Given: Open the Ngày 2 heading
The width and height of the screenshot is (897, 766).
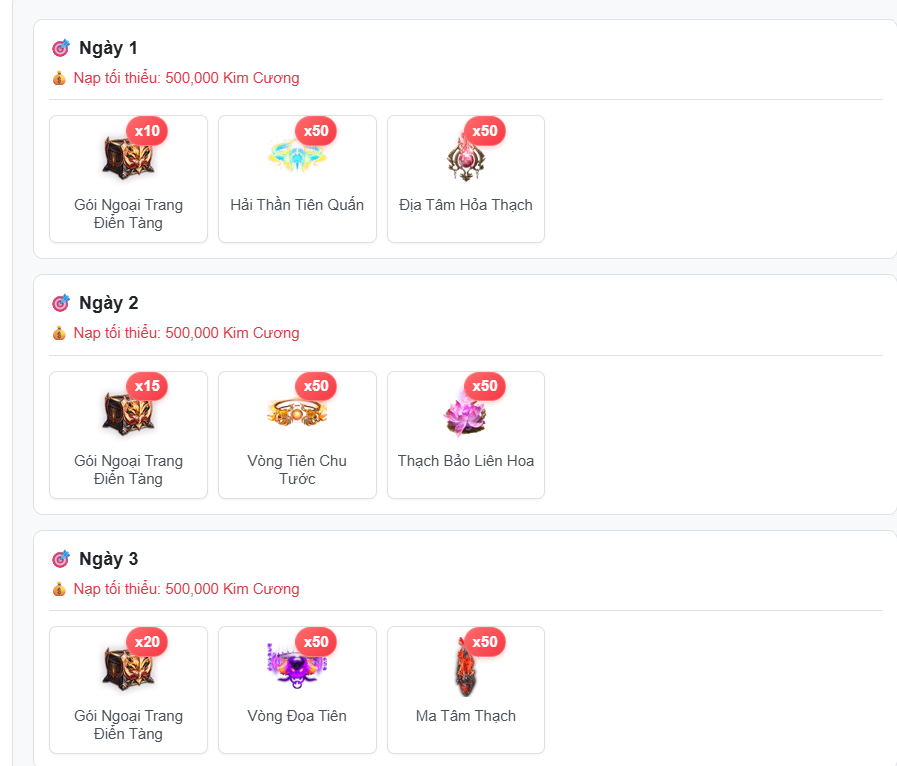Looking at the screenshot, I should (x=109, y=303).
